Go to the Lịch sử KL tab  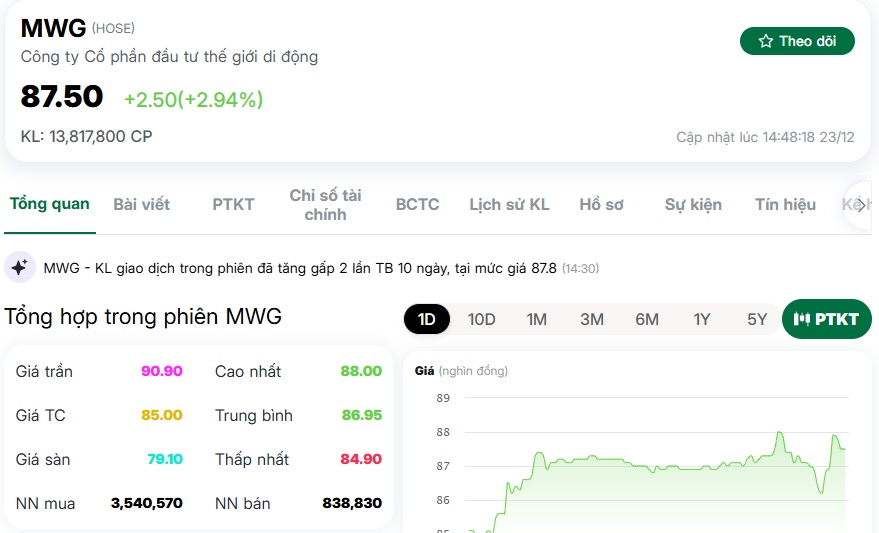[x=509, y=204]
